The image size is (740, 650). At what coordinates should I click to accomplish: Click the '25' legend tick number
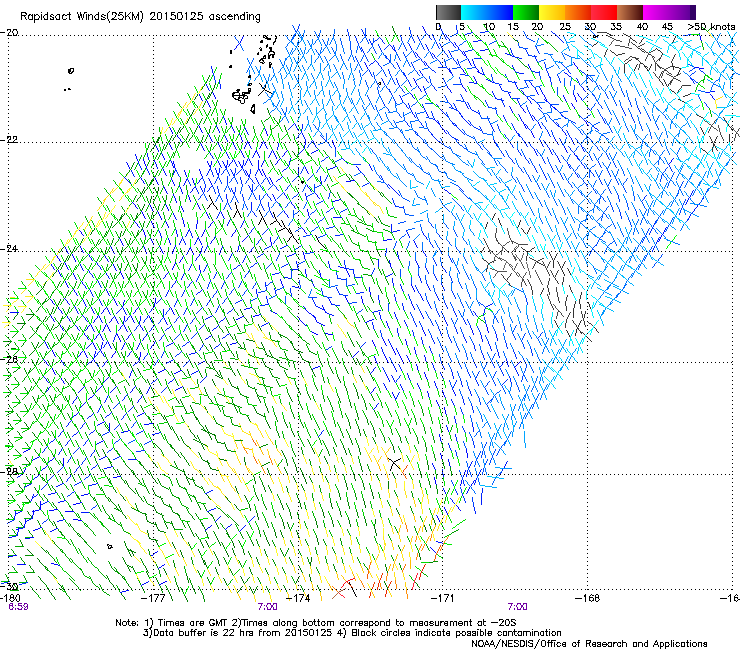(565, 27)
